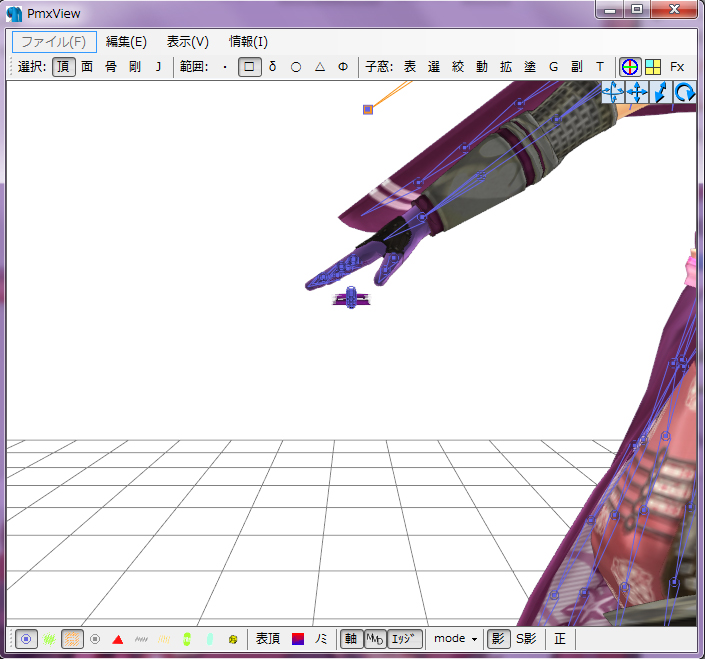Toggle the 影 shadow button
The width and height of the screenshot is (705, 659).
tap(499, 639)
